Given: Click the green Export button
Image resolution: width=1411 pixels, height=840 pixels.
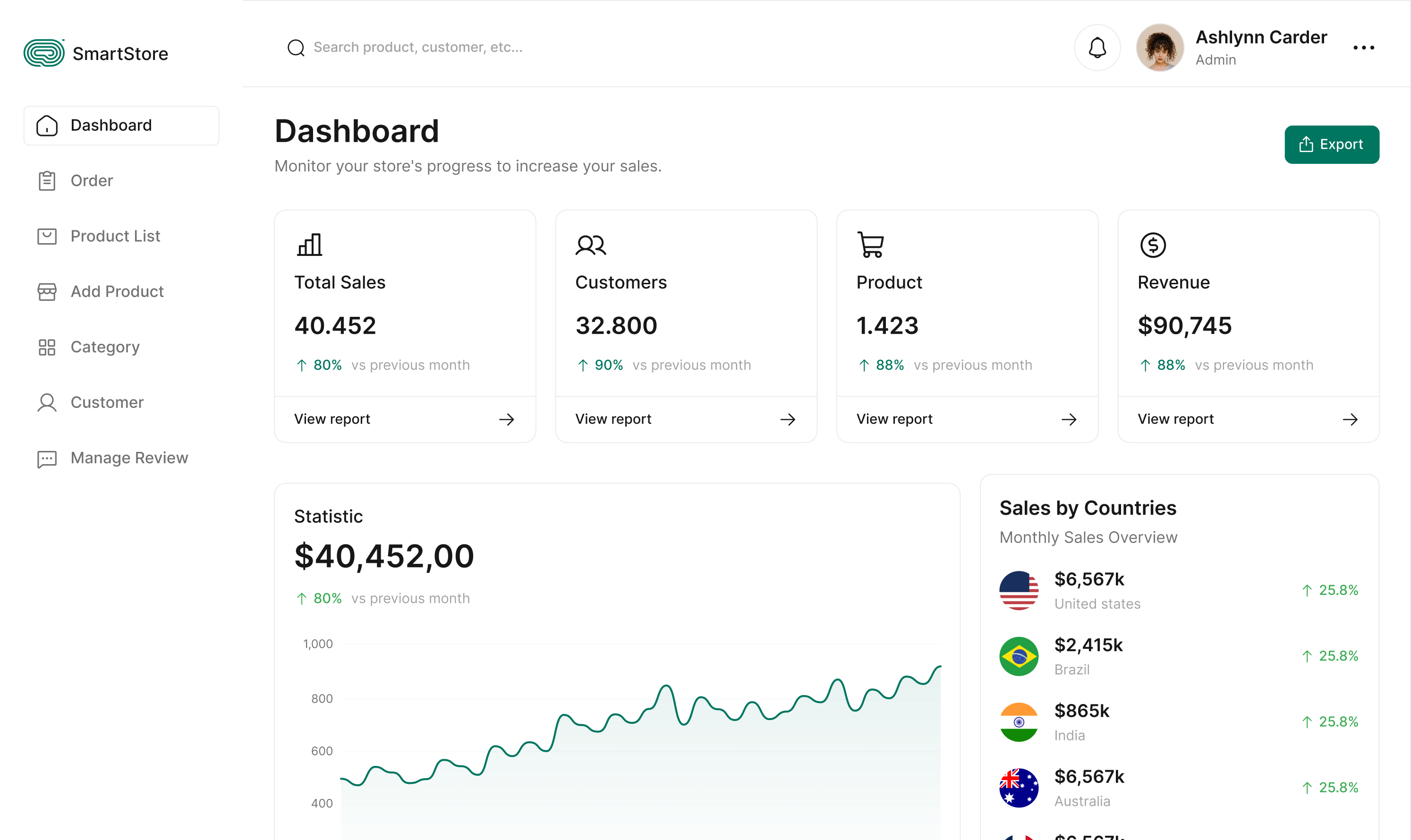Looking at the screenshot, I should (x=1332, y=145).
